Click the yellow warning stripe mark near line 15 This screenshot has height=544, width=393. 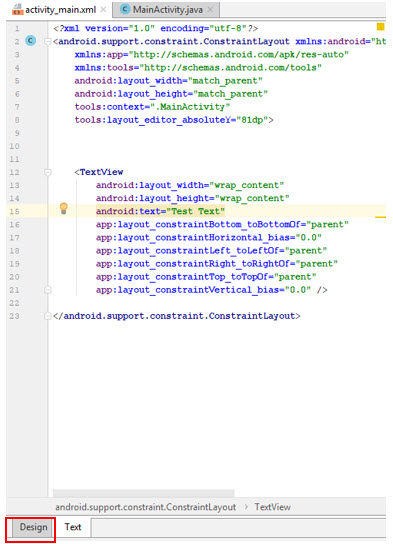coord(381,217)
